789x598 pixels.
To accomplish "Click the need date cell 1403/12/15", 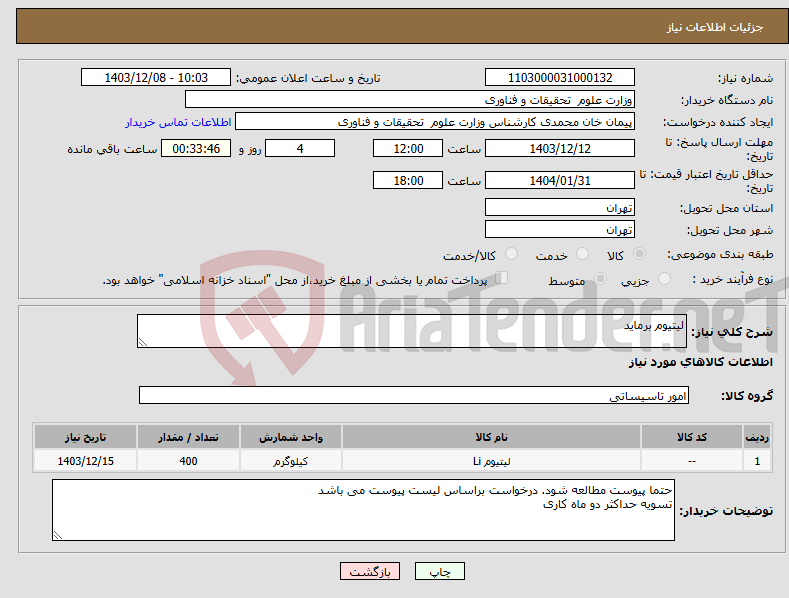I will [85, 461].
